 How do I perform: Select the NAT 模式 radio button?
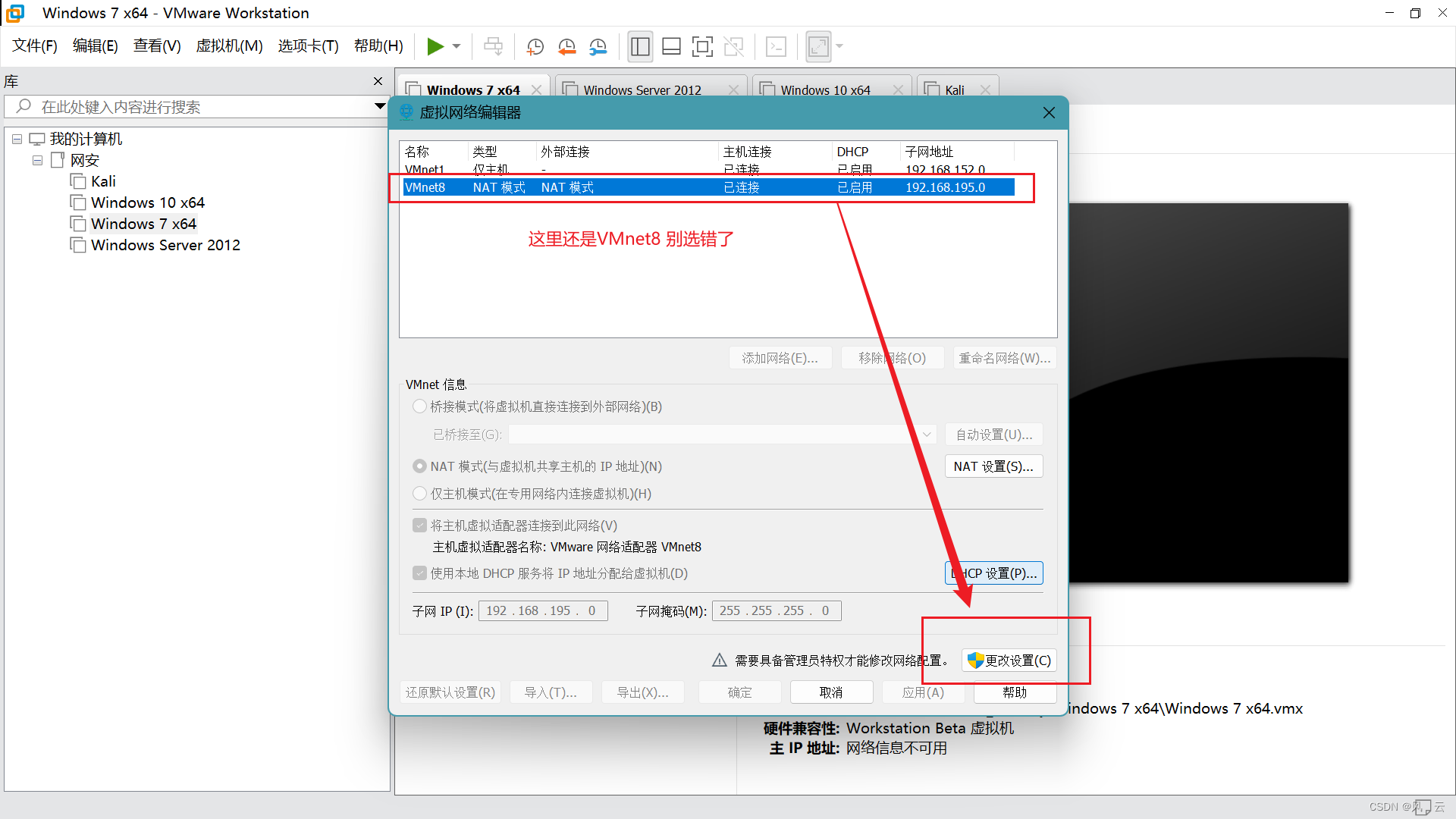[x=420, y=466]
